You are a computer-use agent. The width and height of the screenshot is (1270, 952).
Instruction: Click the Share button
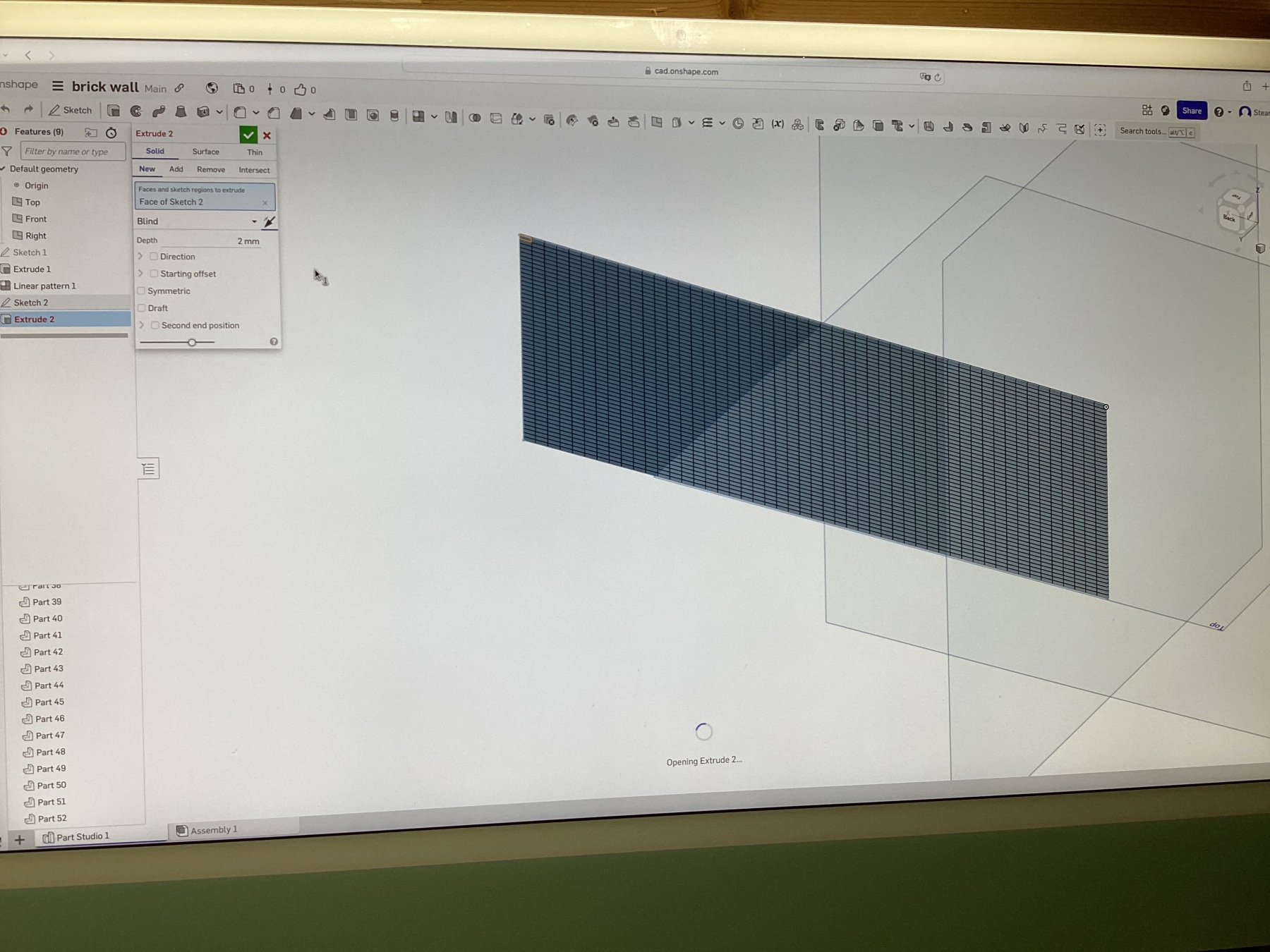pyautogui.click(x=1192, y=111)
